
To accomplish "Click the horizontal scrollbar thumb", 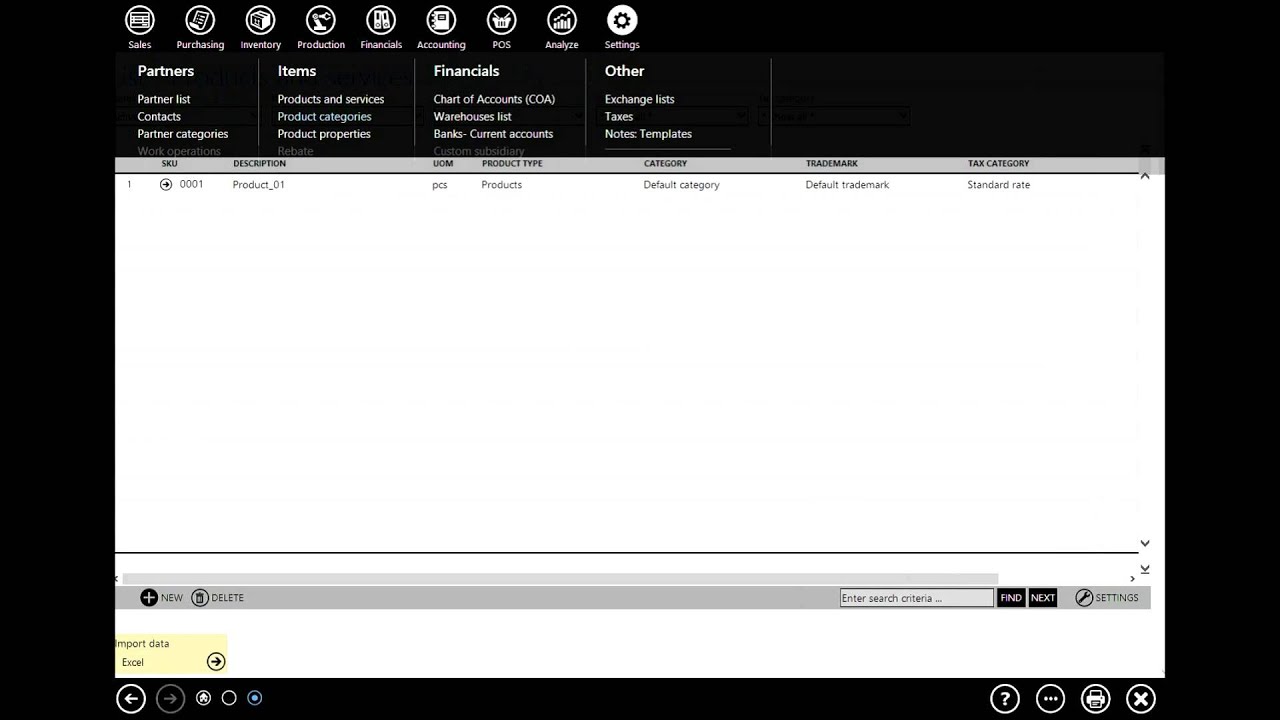I will 560,579.
